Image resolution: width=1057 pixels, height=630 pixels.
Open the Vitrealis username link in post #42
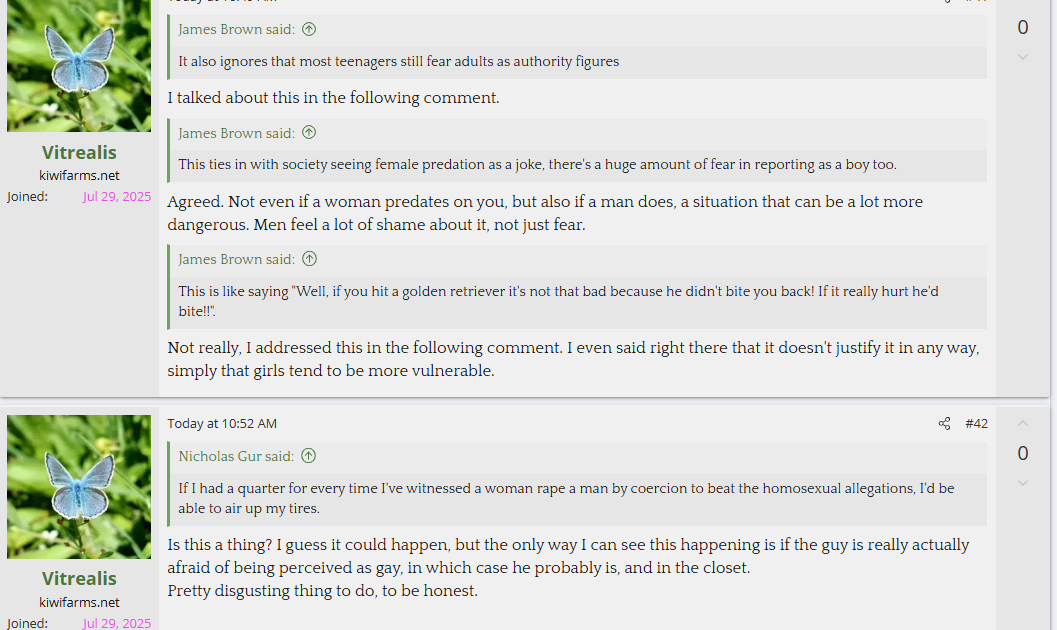click(79, 579)
